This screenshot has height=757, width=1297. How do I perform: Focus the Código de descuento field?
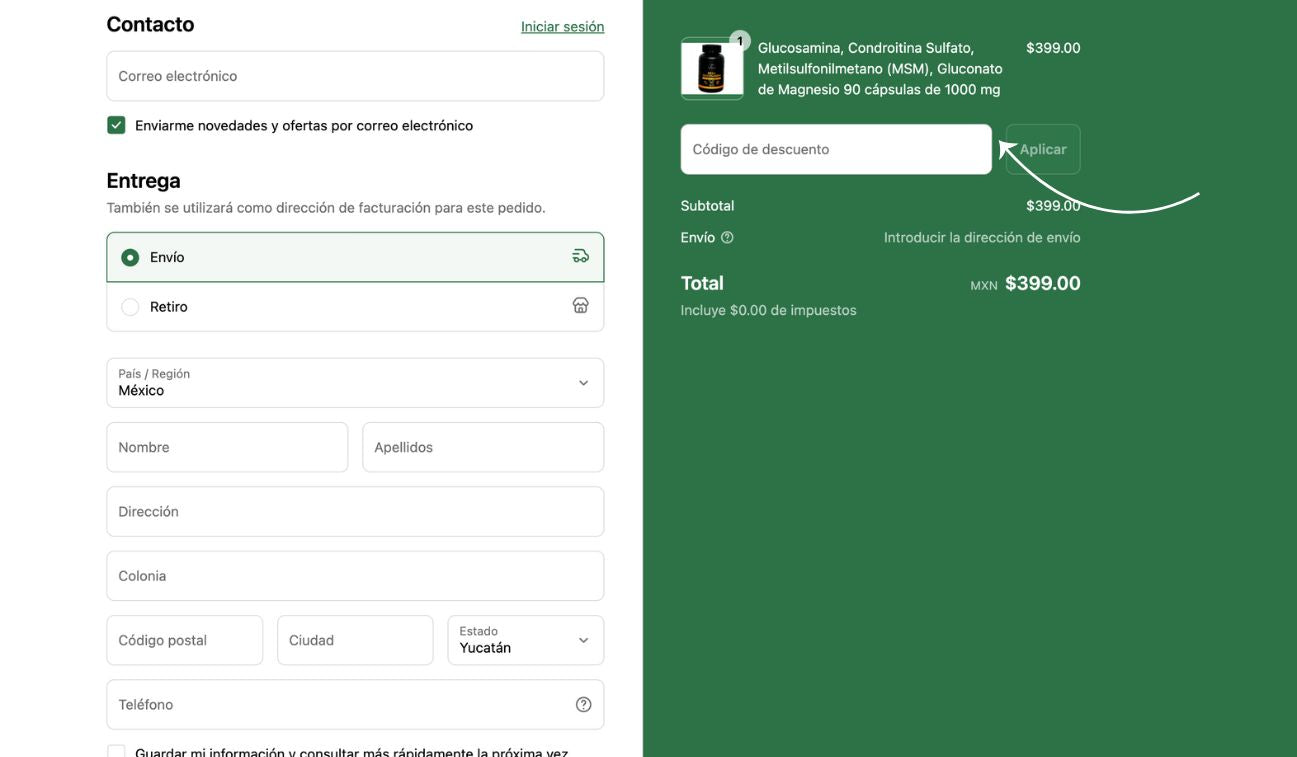835,149
